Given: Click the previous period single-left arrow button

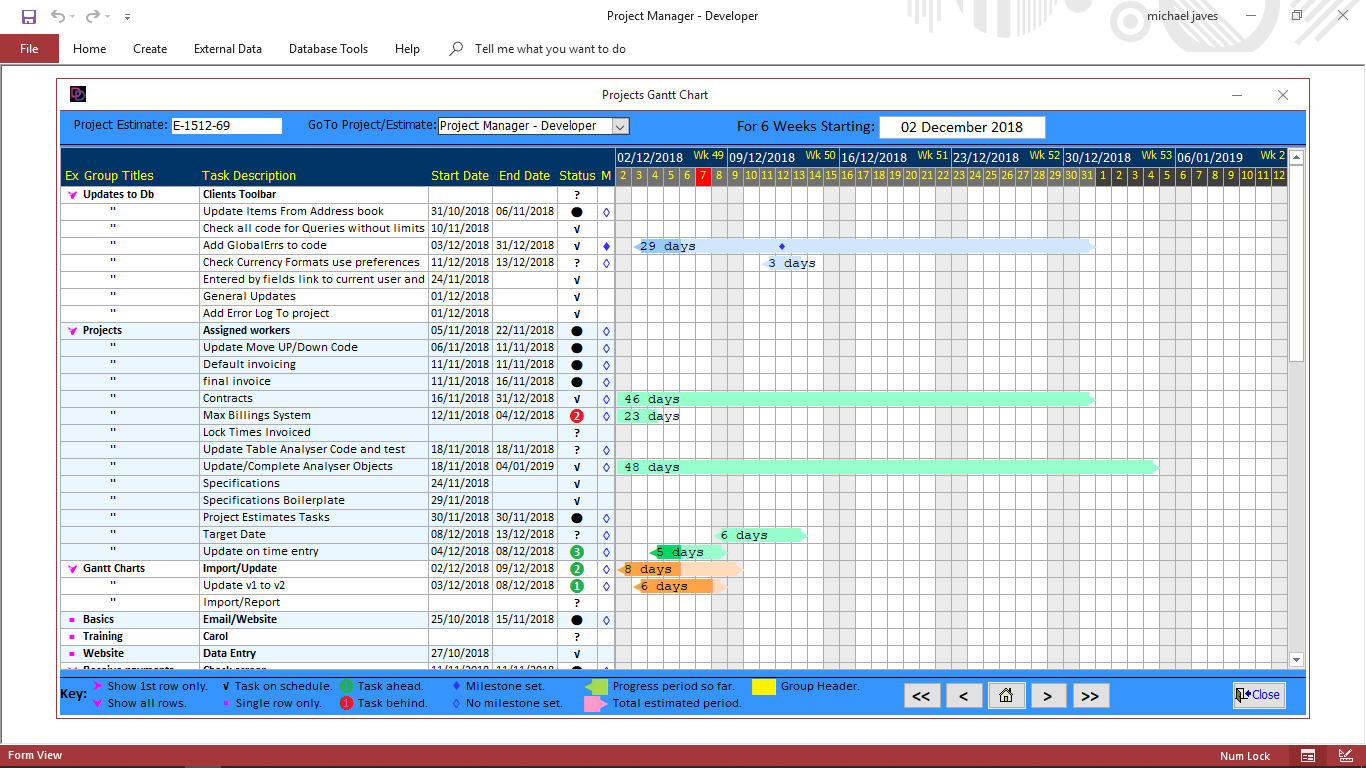Looking at the screenshot, I should click(x=964, y=696).
